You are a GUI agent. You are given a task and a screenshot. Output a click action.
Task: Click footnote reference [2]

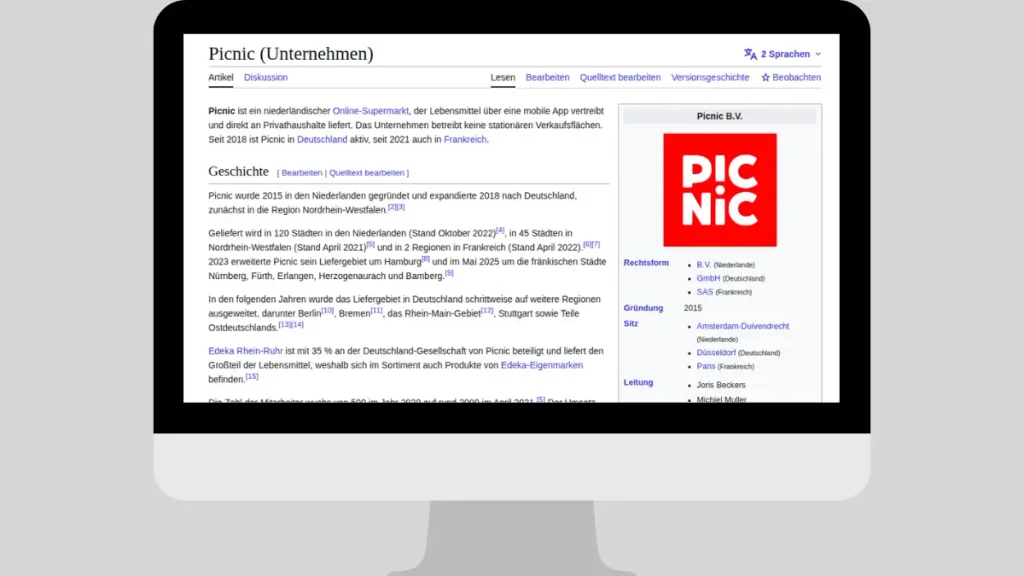(392, 207)
